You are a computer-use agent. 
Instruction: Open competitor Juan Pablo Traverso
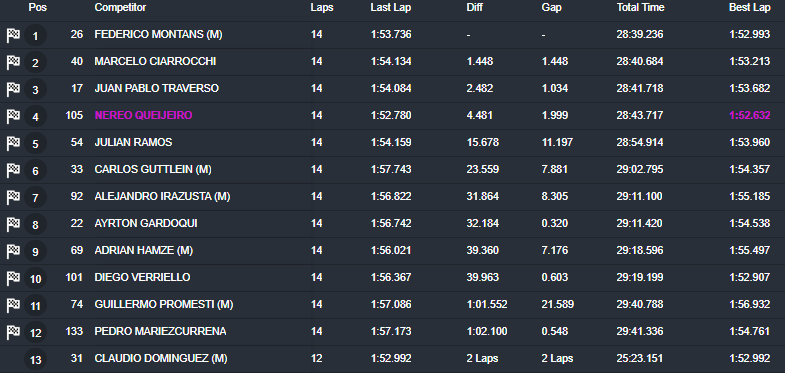[x=157, y=89]
